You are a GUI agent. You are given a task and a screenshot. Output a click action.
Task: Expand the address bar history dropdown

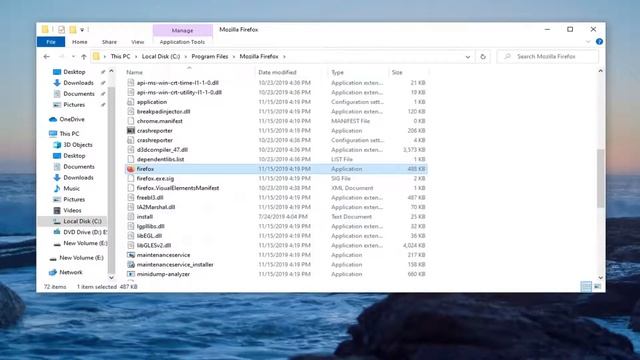click(x=468, y=57)
